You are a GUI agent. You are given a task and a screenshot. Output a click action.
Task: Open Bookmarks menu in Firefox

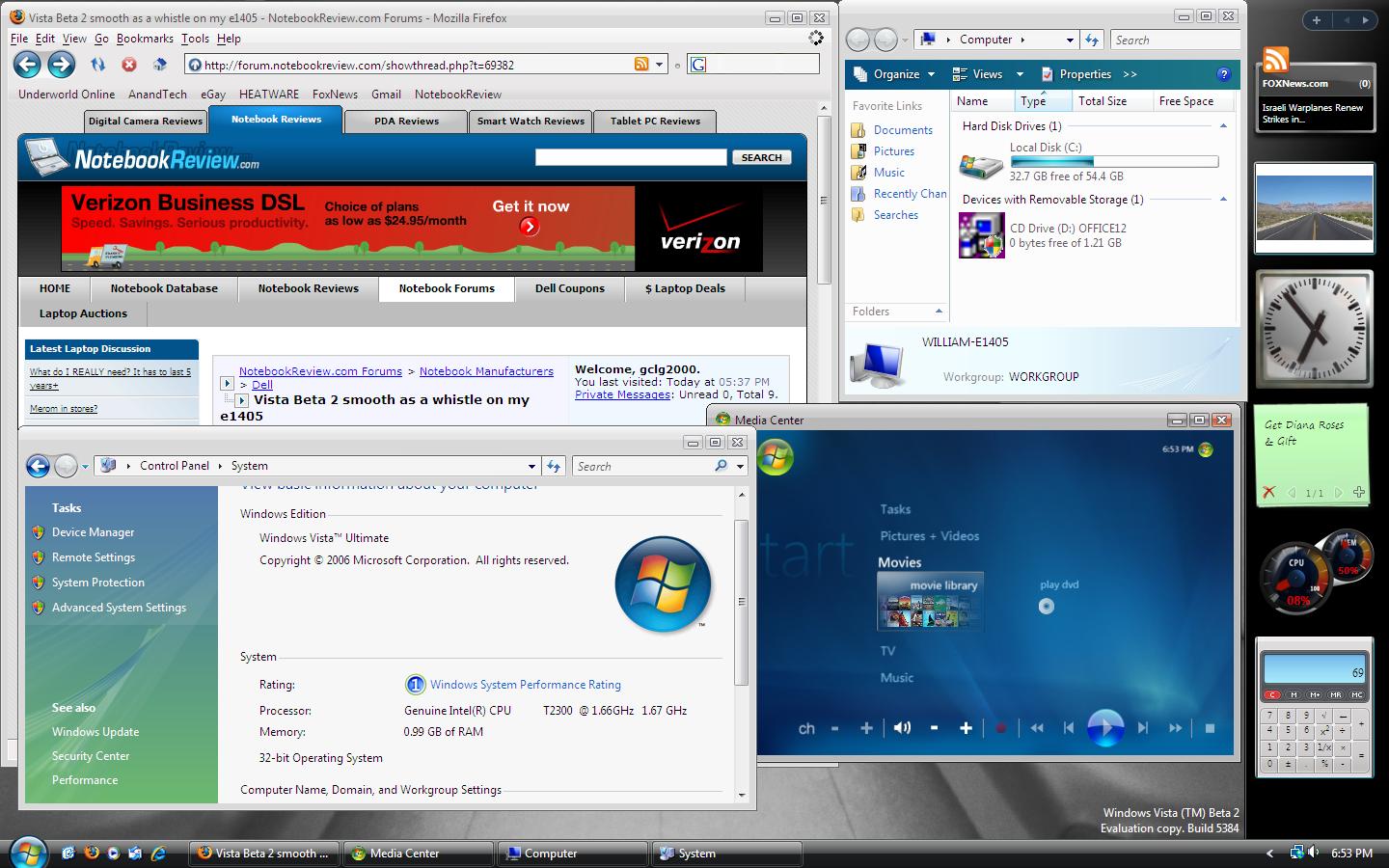tap(145, 39)
